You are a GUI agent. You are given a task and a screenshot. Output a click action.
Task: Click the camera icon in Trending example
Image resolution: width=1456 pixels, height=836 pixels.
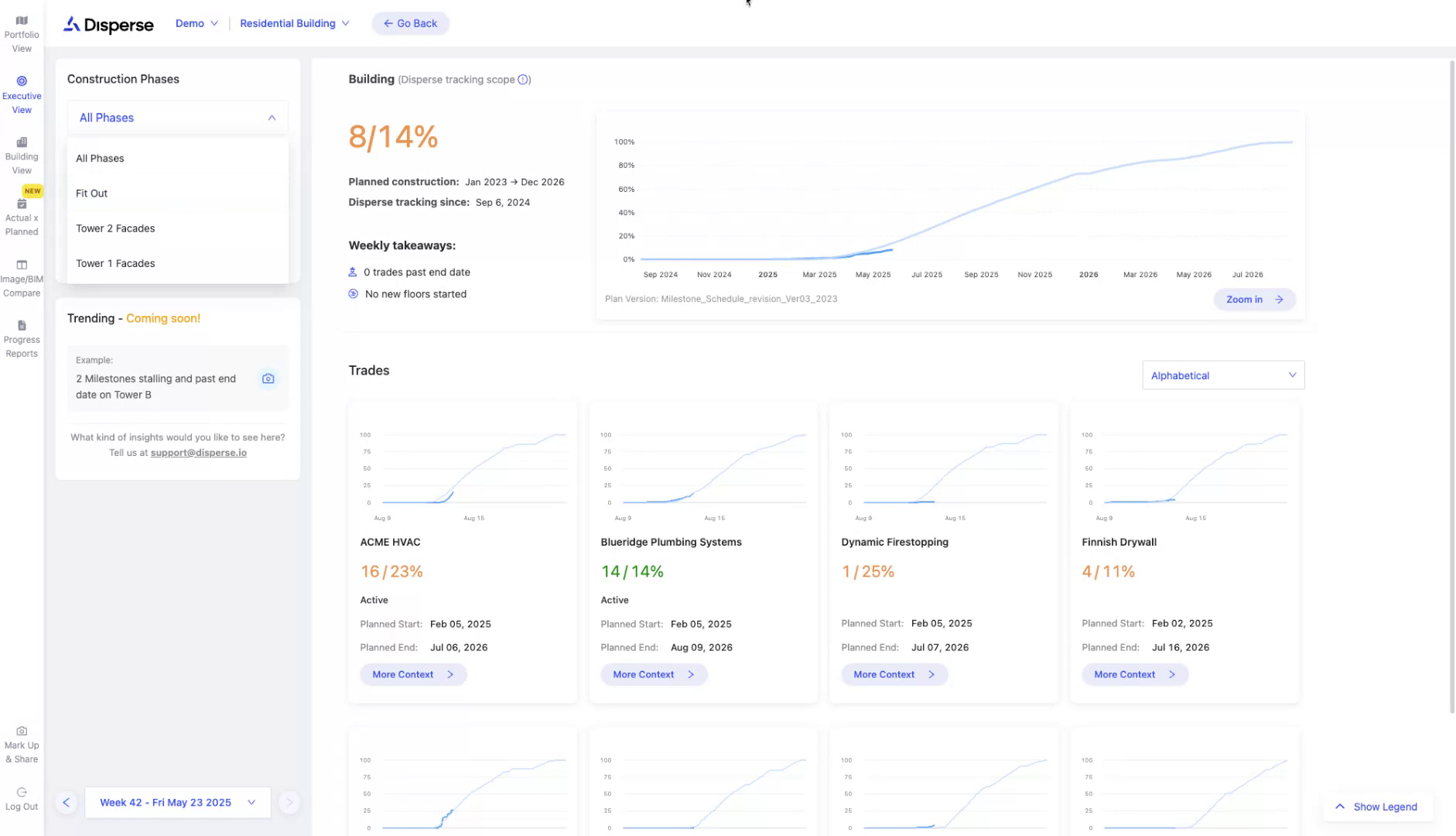click(x=268, y=379)
